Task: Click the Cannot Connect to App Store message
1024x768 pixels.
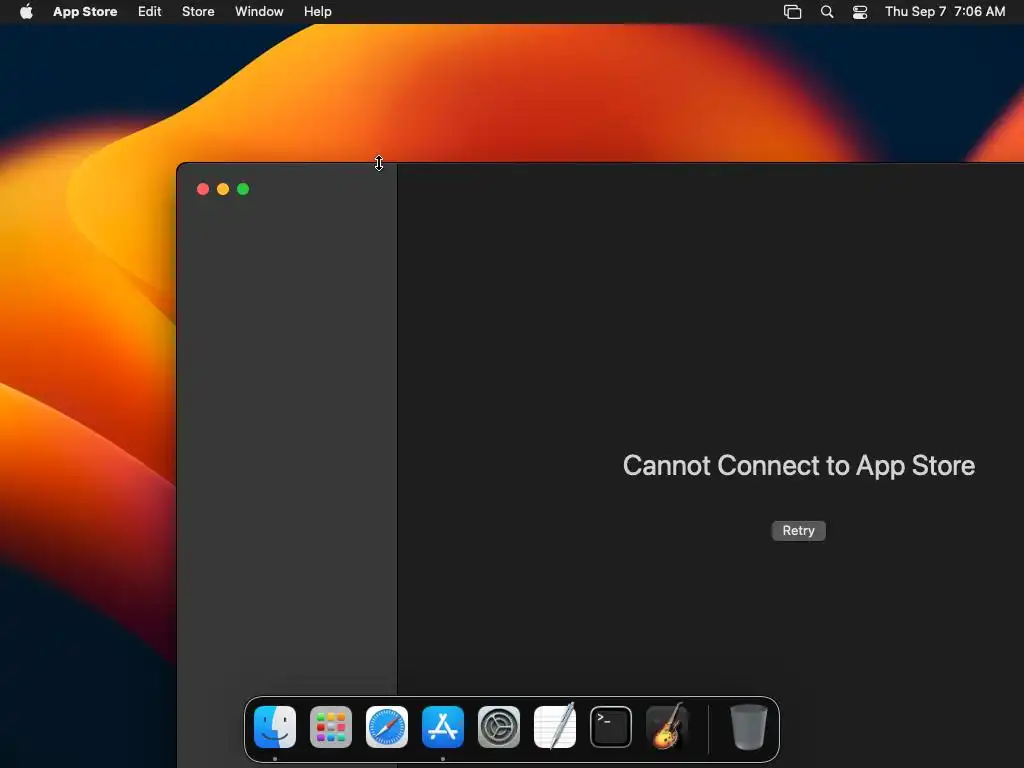Action: point(799,466)
